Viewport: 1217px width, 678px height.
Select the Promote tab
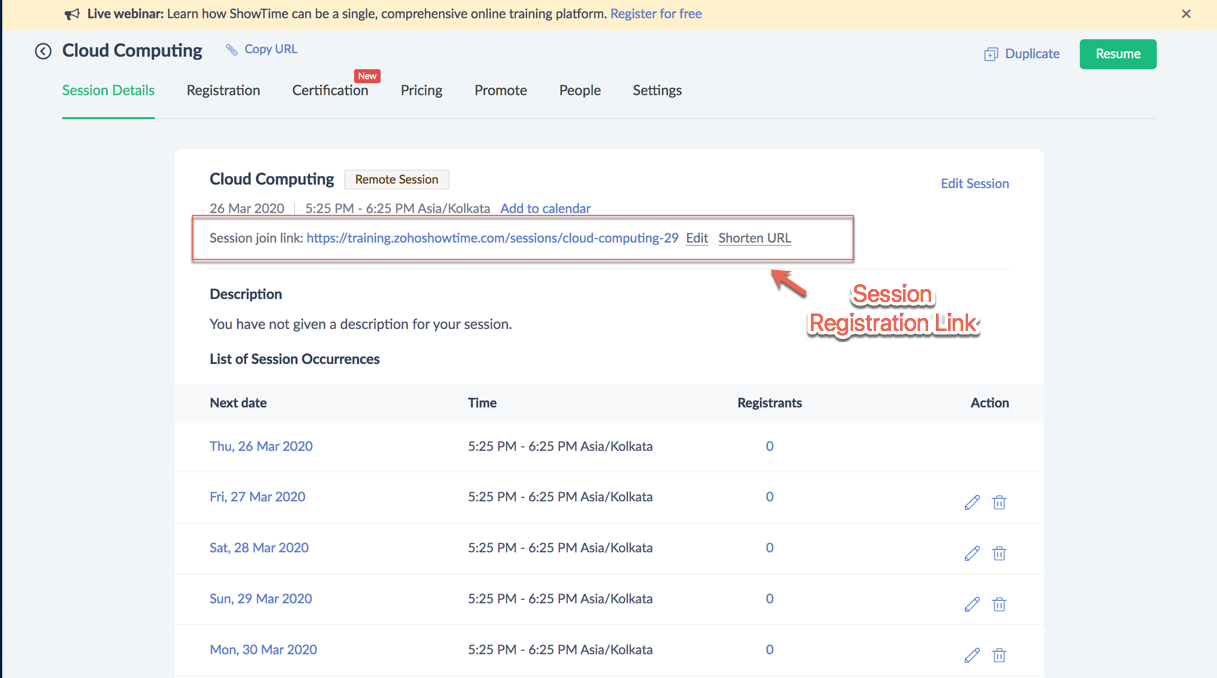[500, 90]
